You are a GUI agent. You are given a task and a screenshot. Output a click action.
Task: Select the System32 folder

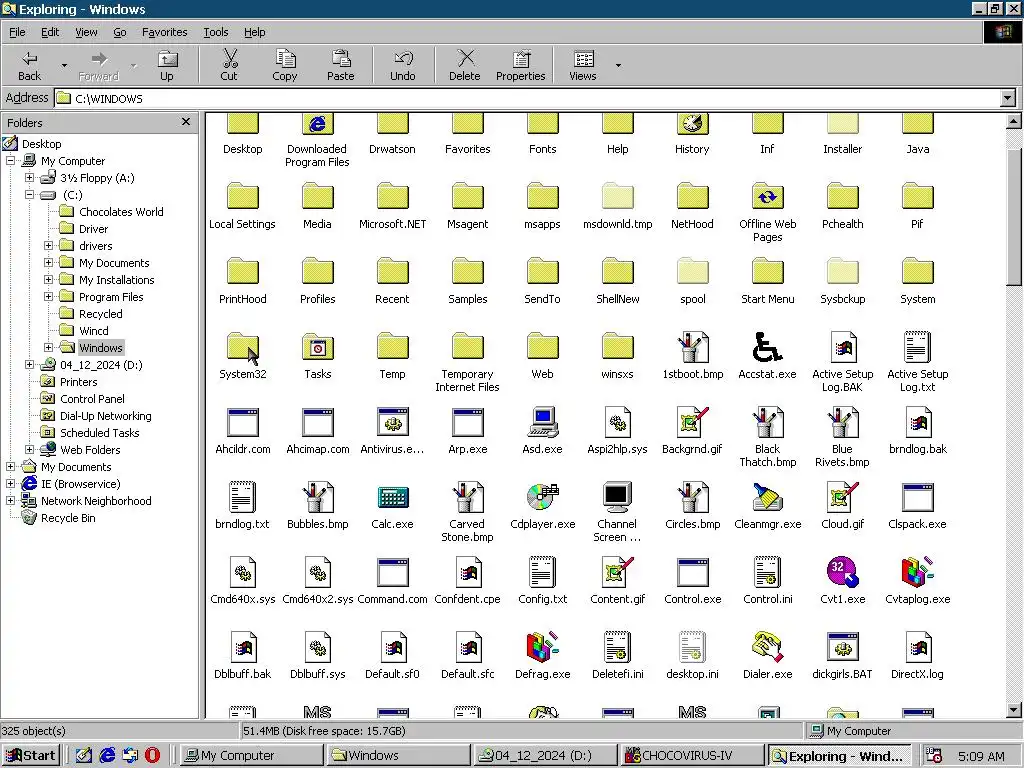[x=243, y=347]
